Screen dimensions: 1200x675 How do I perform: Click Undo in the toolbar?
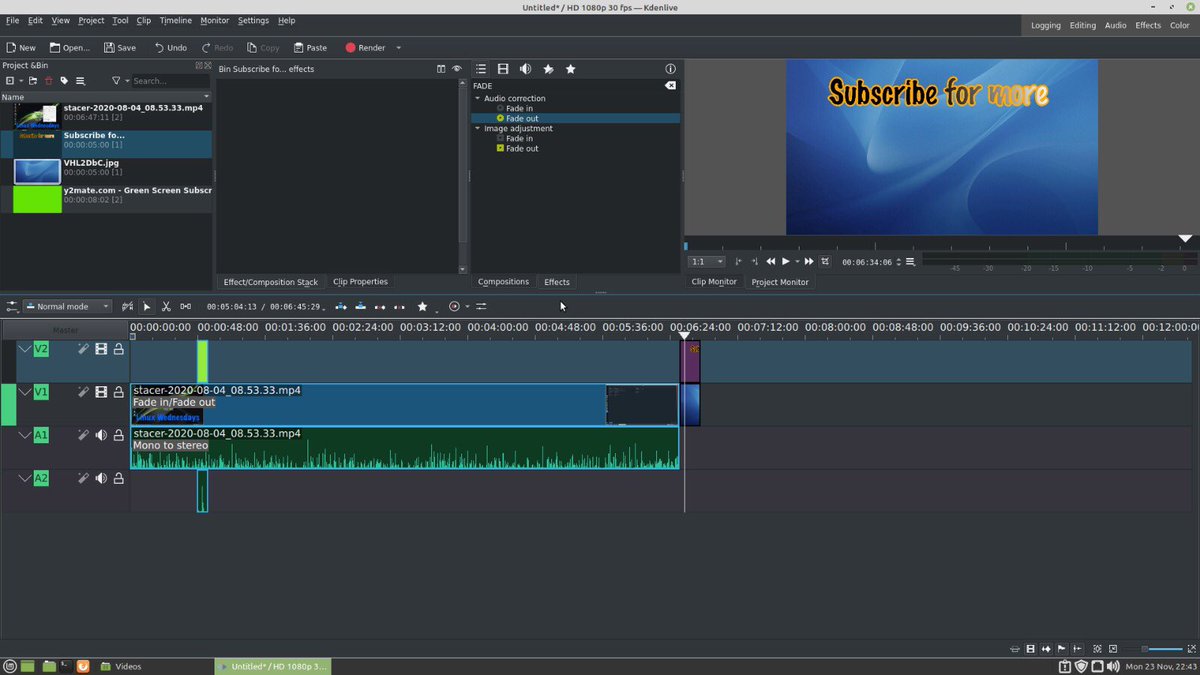171,47
